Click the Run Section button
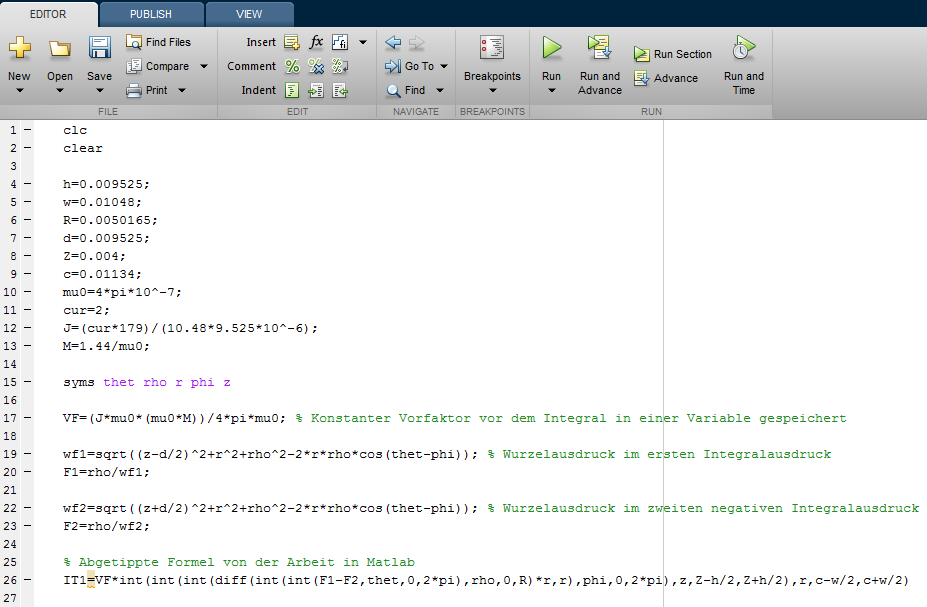 (673, 54)
